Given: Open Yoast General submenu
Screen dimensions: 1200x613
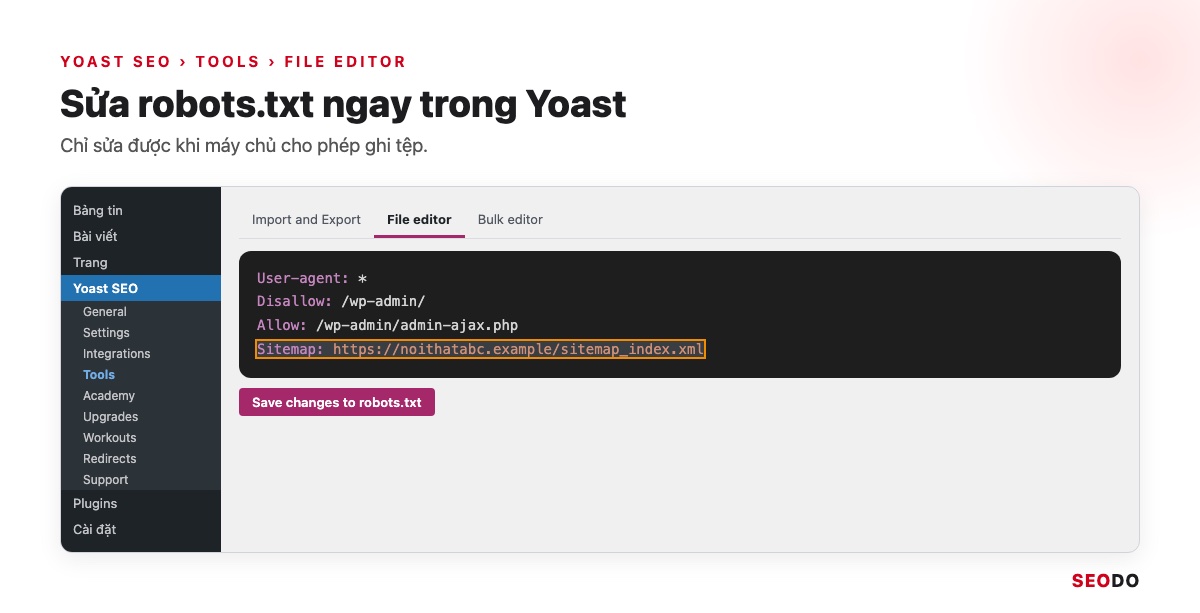Looking at the screenshot, I should (141, 312).
